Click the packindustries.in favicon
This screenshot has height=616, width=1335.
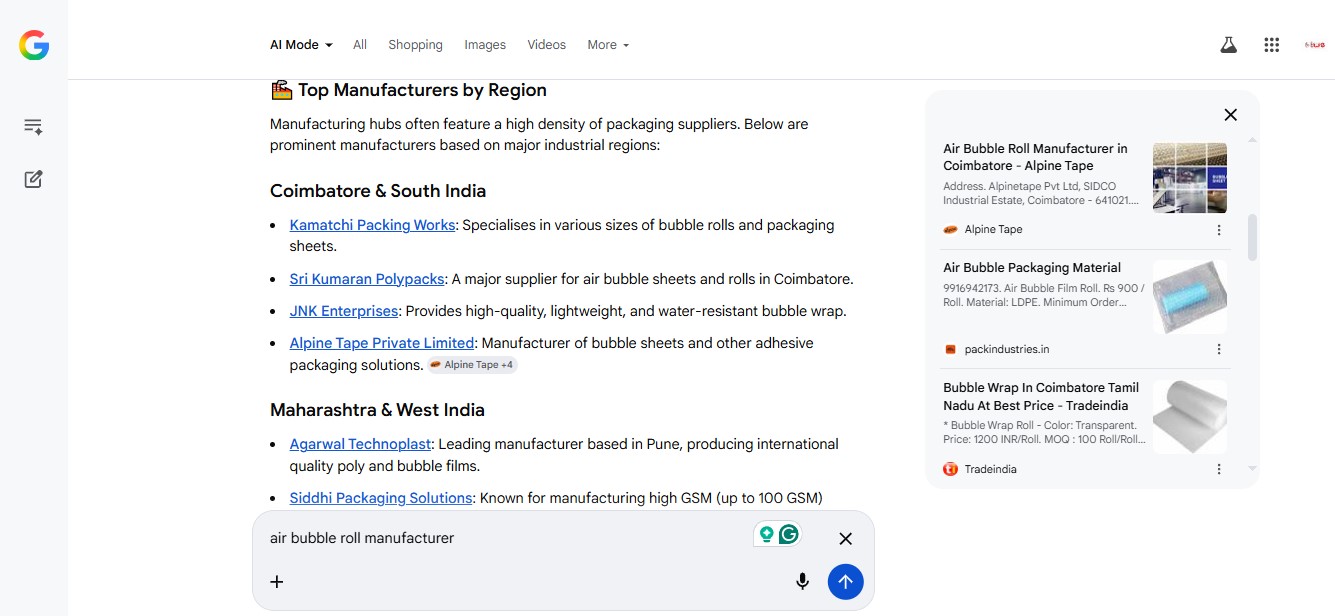click(x=950, y=349)
